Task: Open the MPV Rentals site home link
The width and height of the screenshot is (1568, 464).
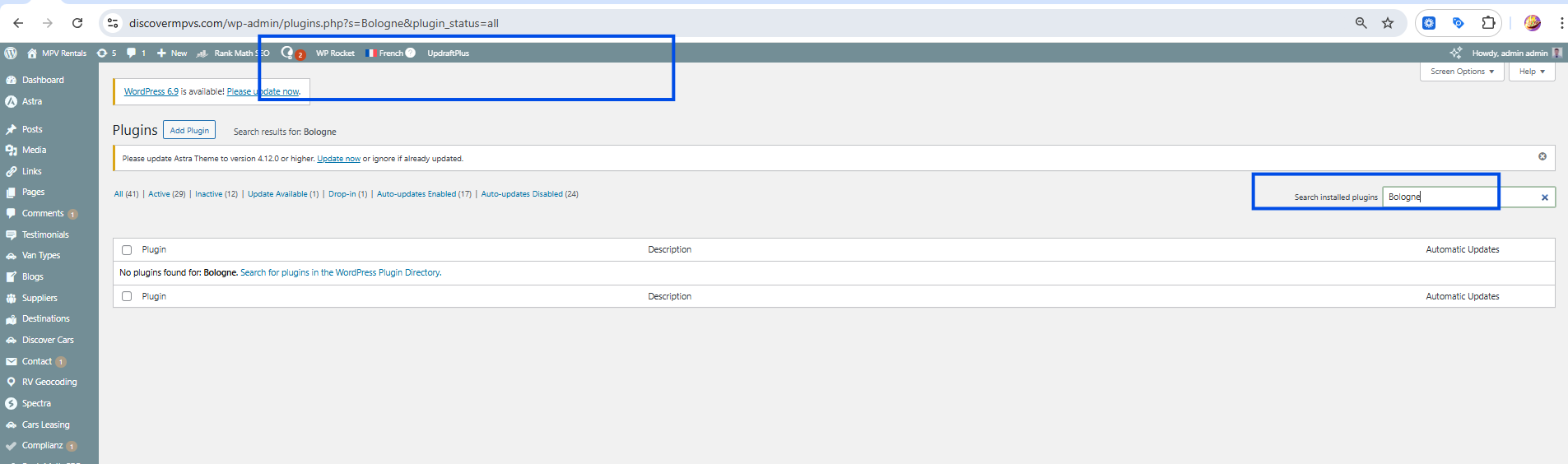Action: 57,53
